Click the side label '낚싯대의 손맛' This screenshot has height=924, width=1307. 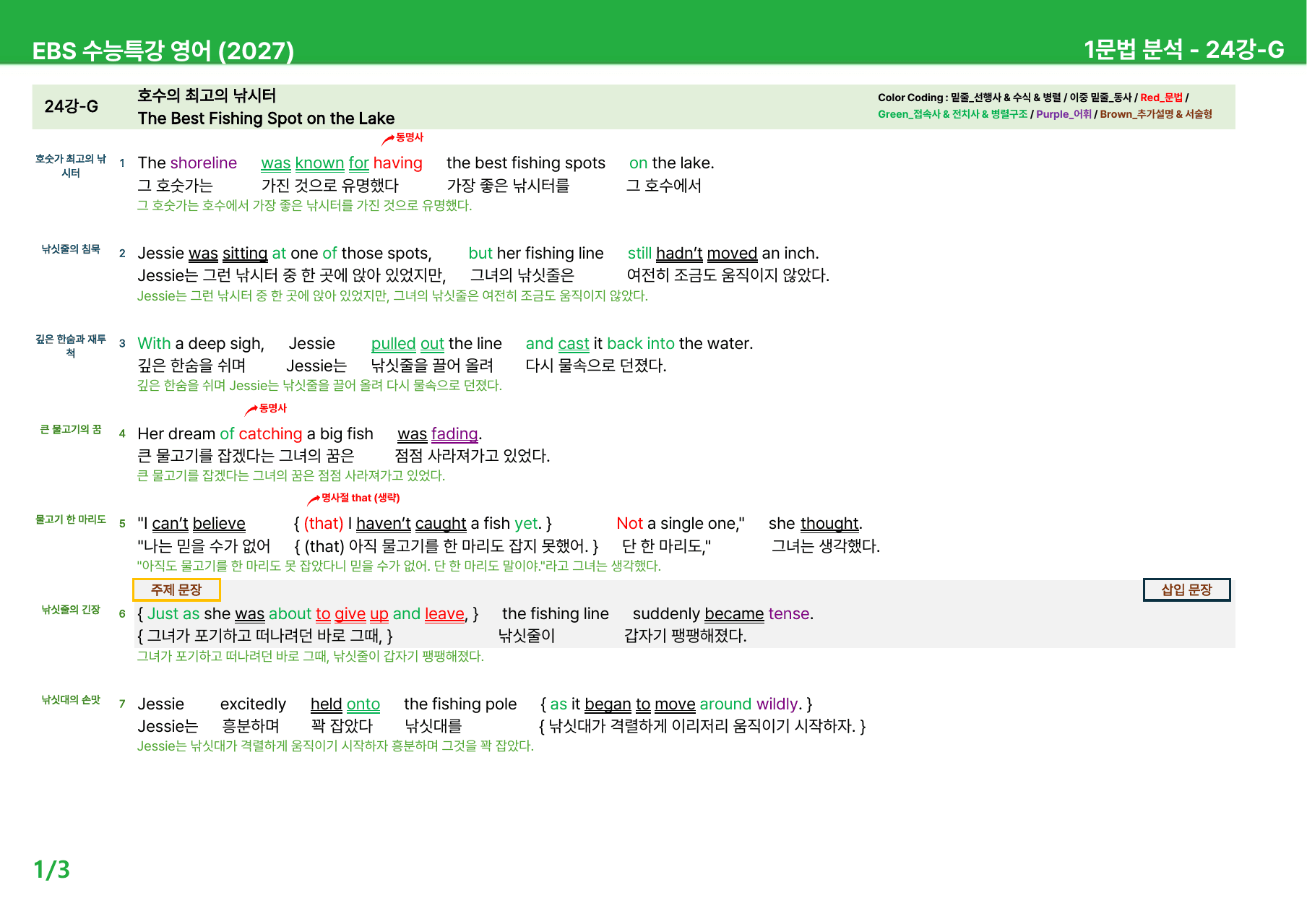pyautogui.click(x=71, y=700)
